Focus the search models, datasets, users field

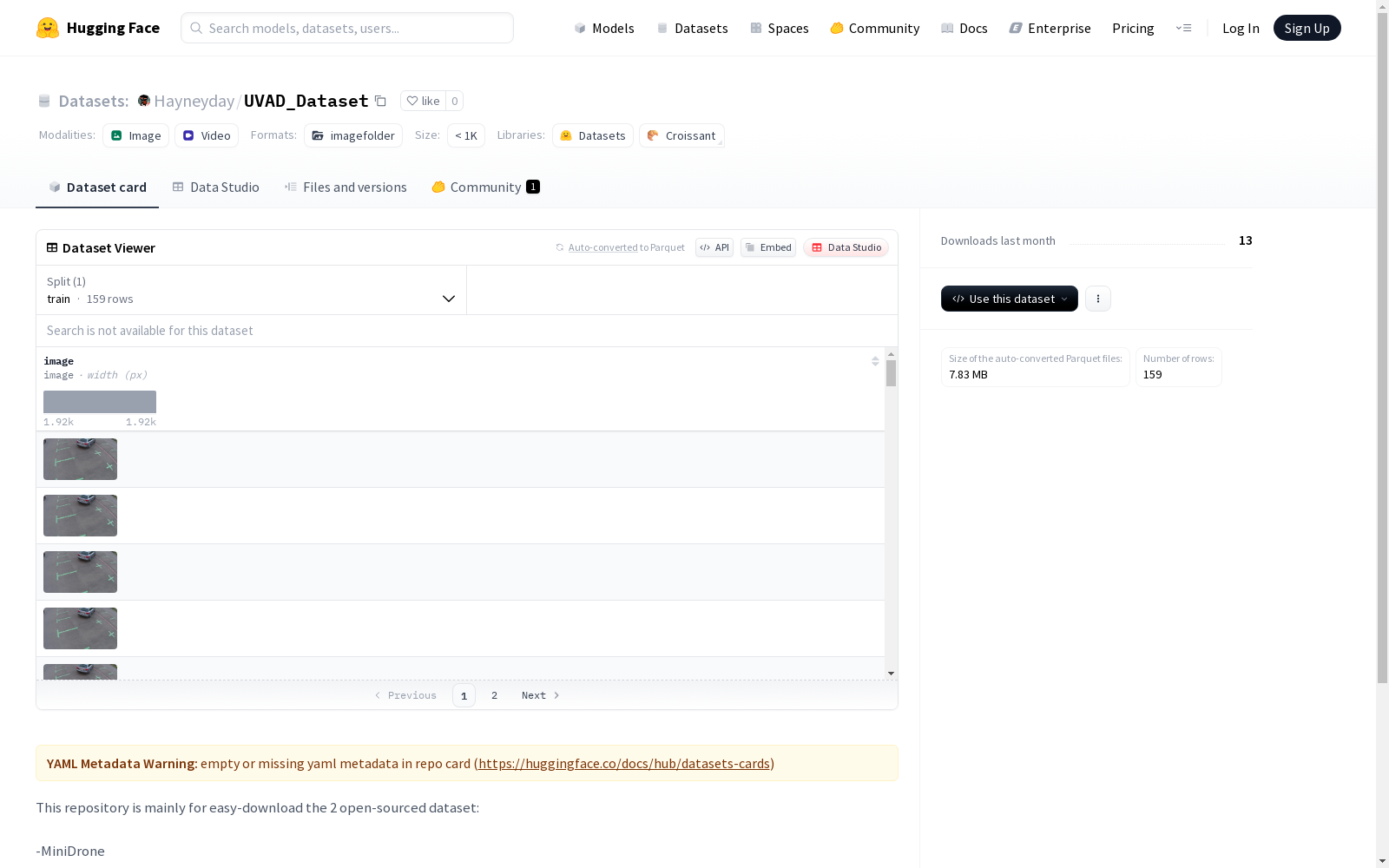coord(347,28)
